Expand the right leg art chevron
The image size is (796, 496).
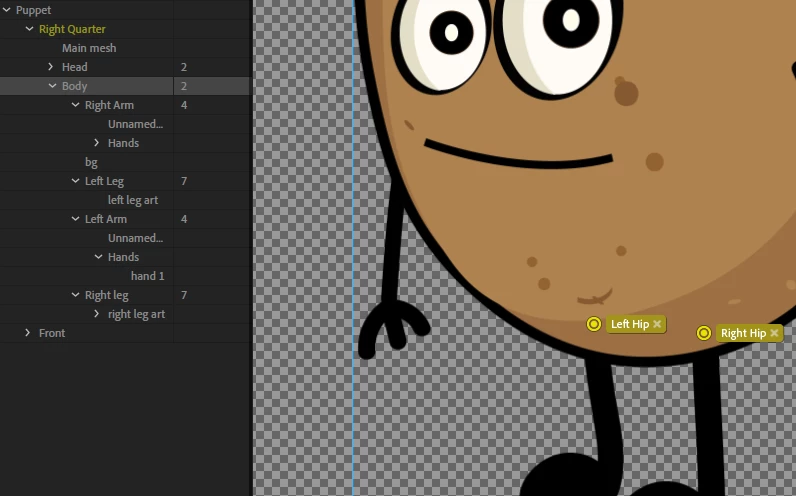click(96, 314)
